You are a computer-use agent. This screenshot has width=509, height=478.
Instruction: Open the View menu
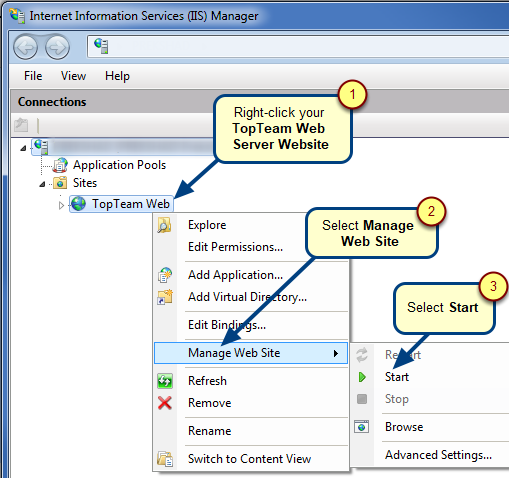point(73,76)
